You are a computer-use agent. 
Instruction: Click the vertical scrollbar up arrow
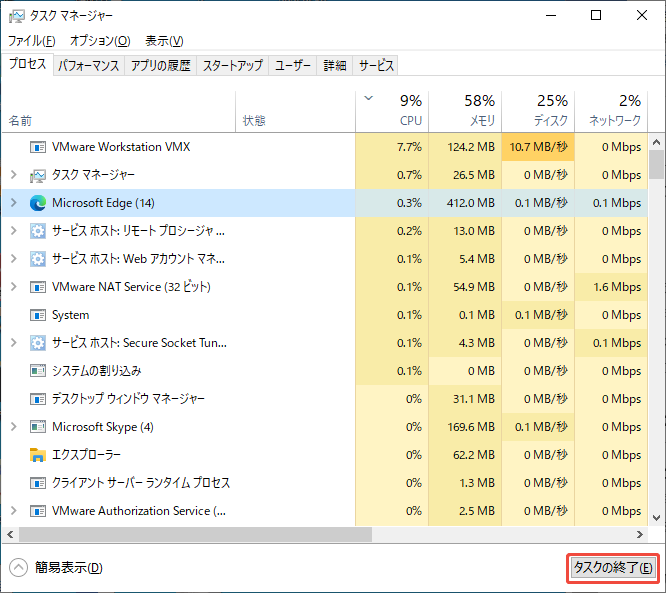pyautogui.click(x=656, y=142)
